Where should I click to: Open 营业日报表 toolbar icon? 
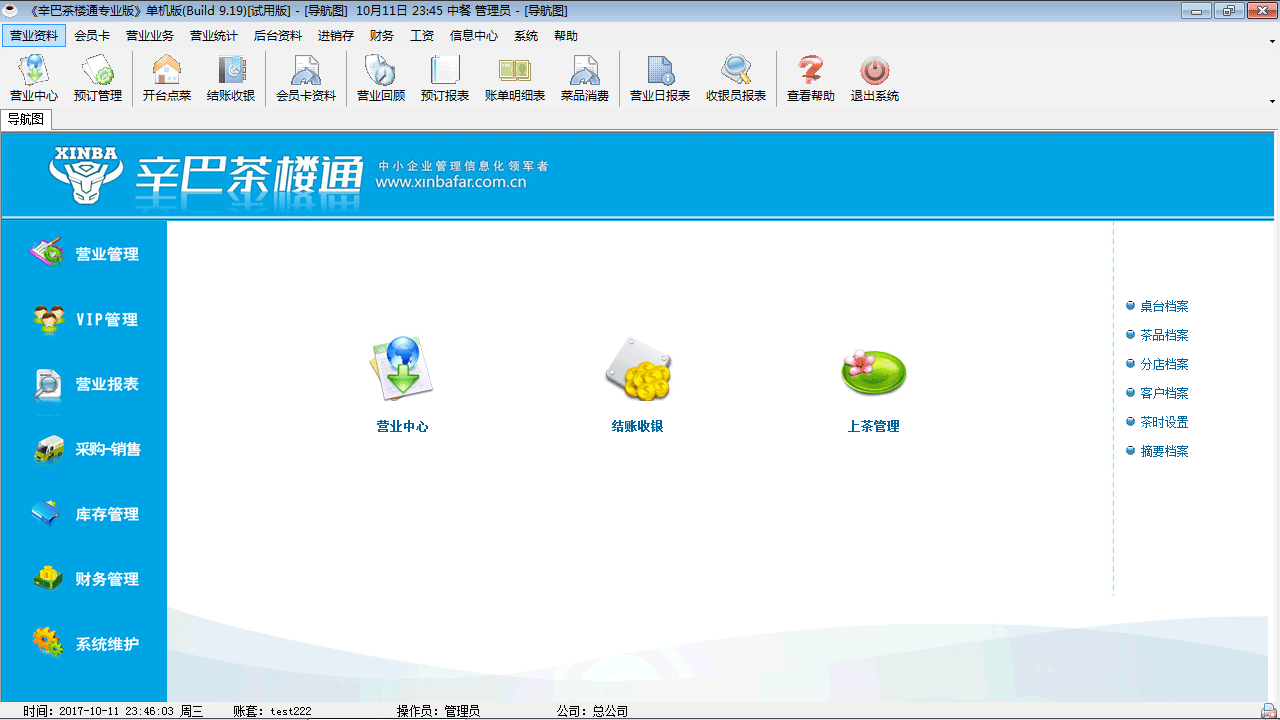659,79
